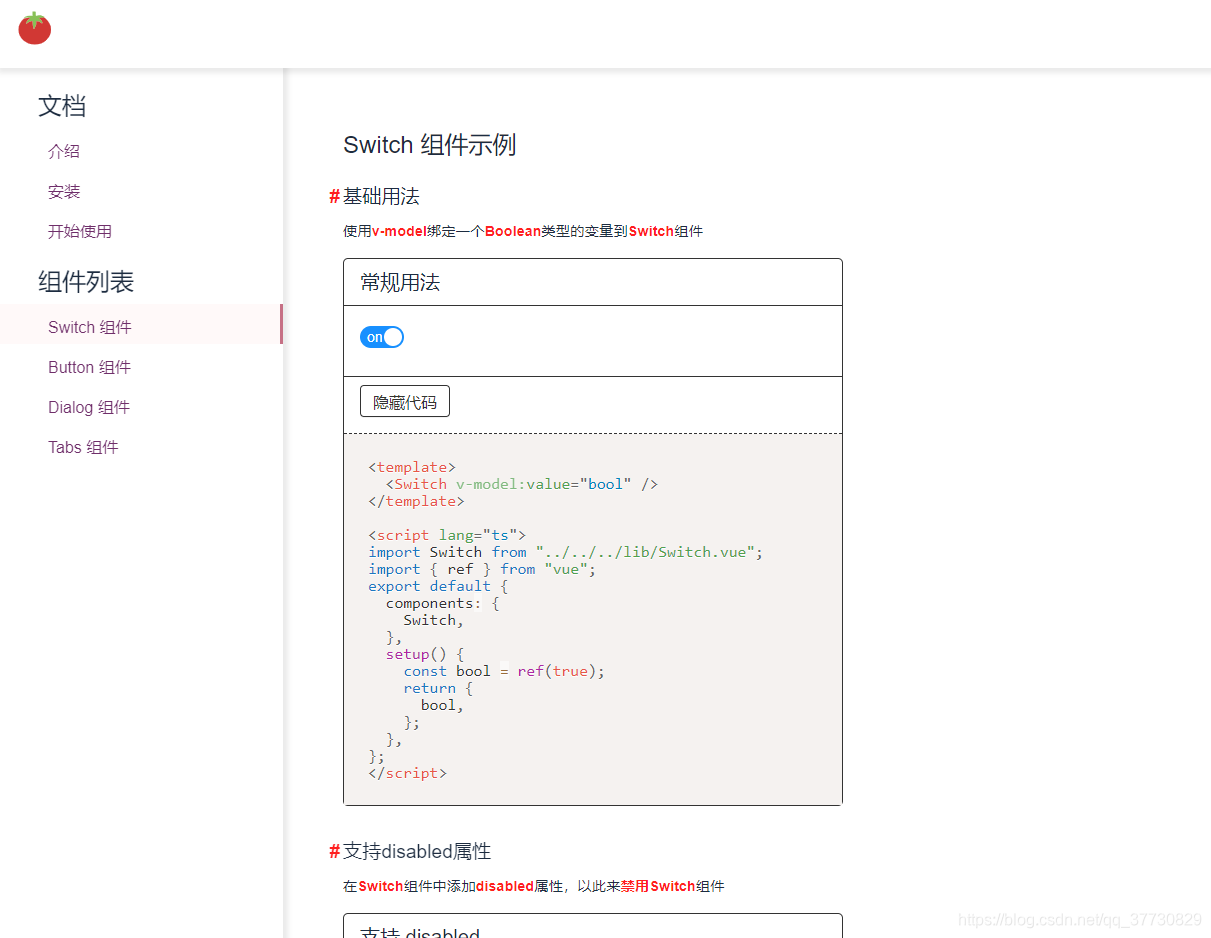Click the closing </script> tag line

pos(408,773)
